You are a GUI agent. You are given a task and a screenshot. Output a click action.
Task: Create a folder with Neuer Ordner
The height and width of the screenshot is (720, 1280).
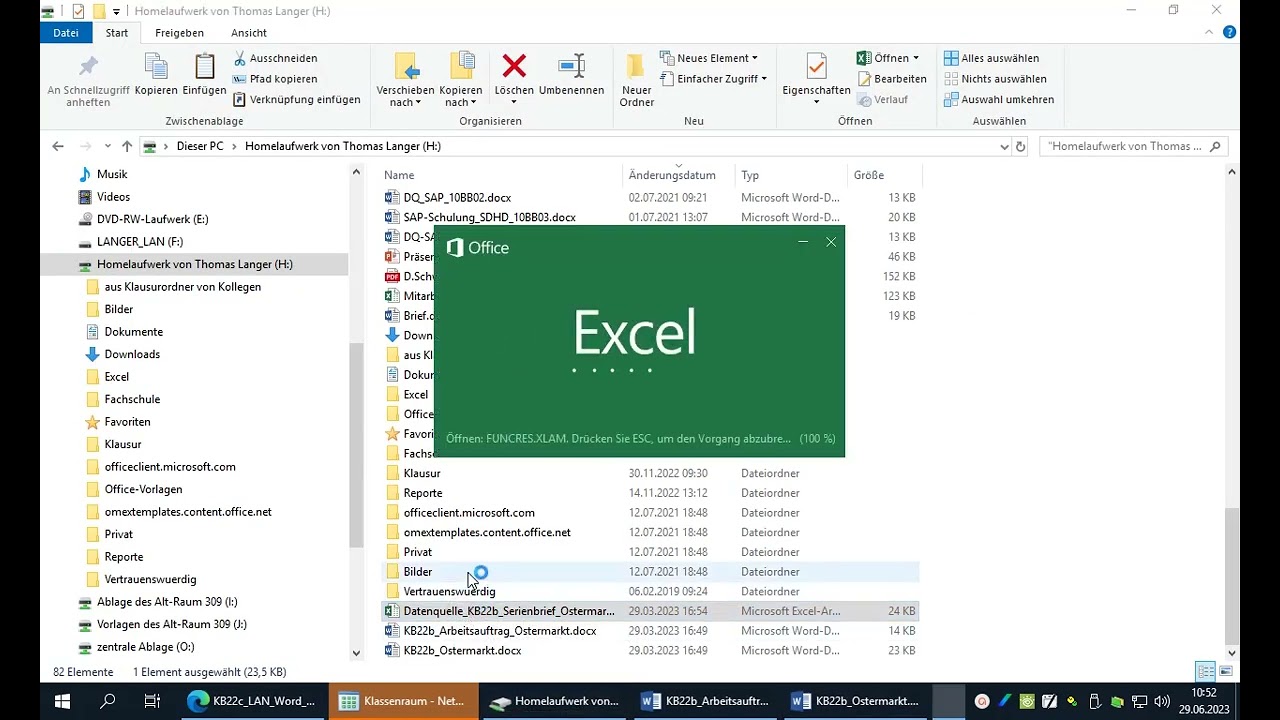[x=636, y=81]
